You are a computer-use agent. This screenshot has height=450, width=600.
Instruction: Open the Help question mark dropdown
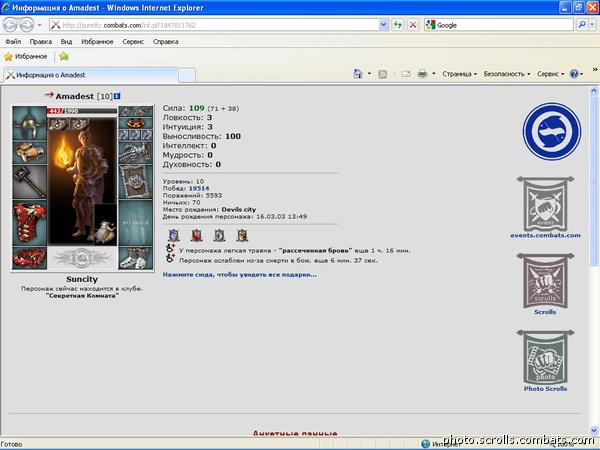576,74
